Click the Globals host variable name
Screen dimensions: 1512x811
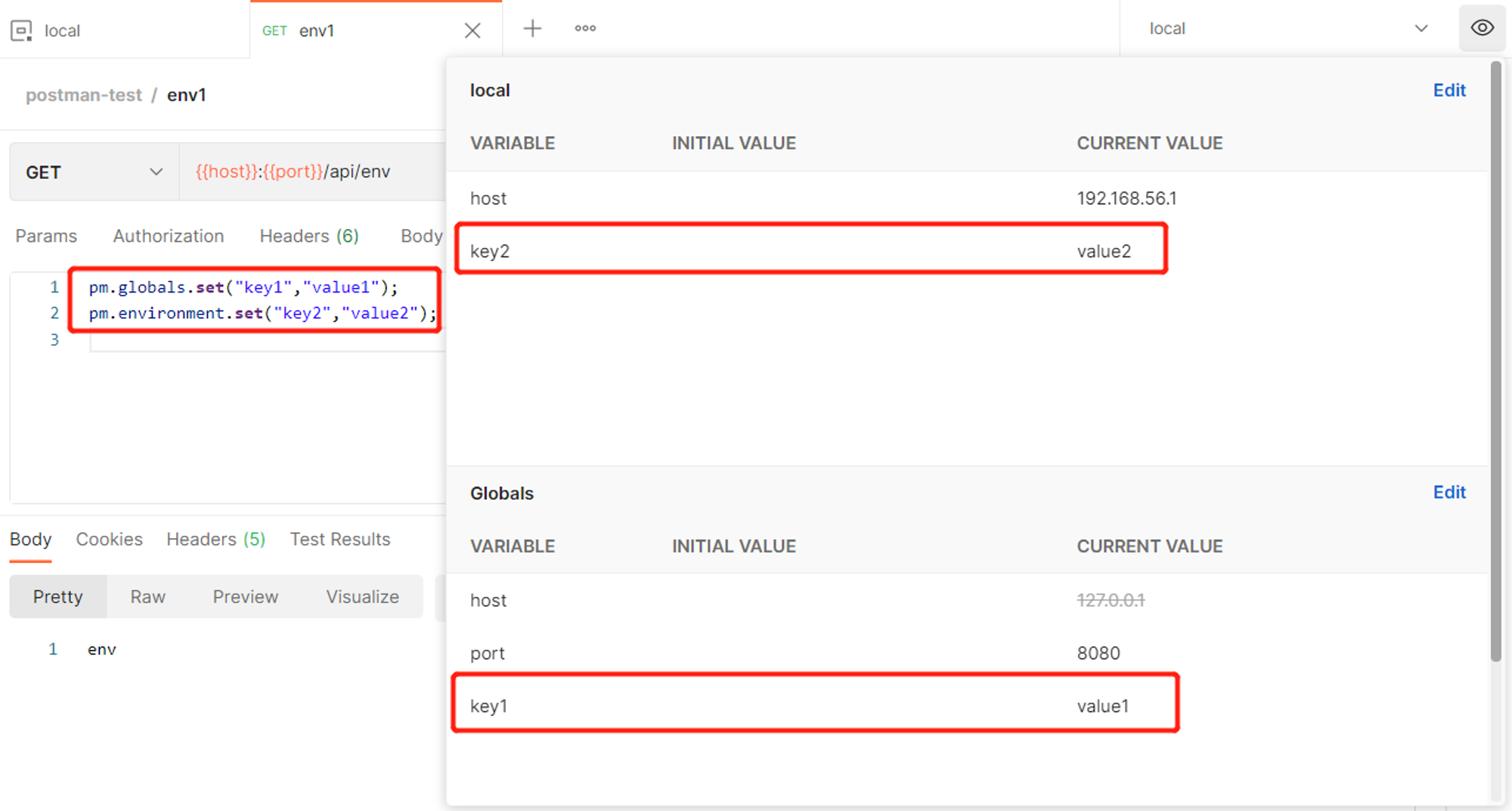pos(488,601)
